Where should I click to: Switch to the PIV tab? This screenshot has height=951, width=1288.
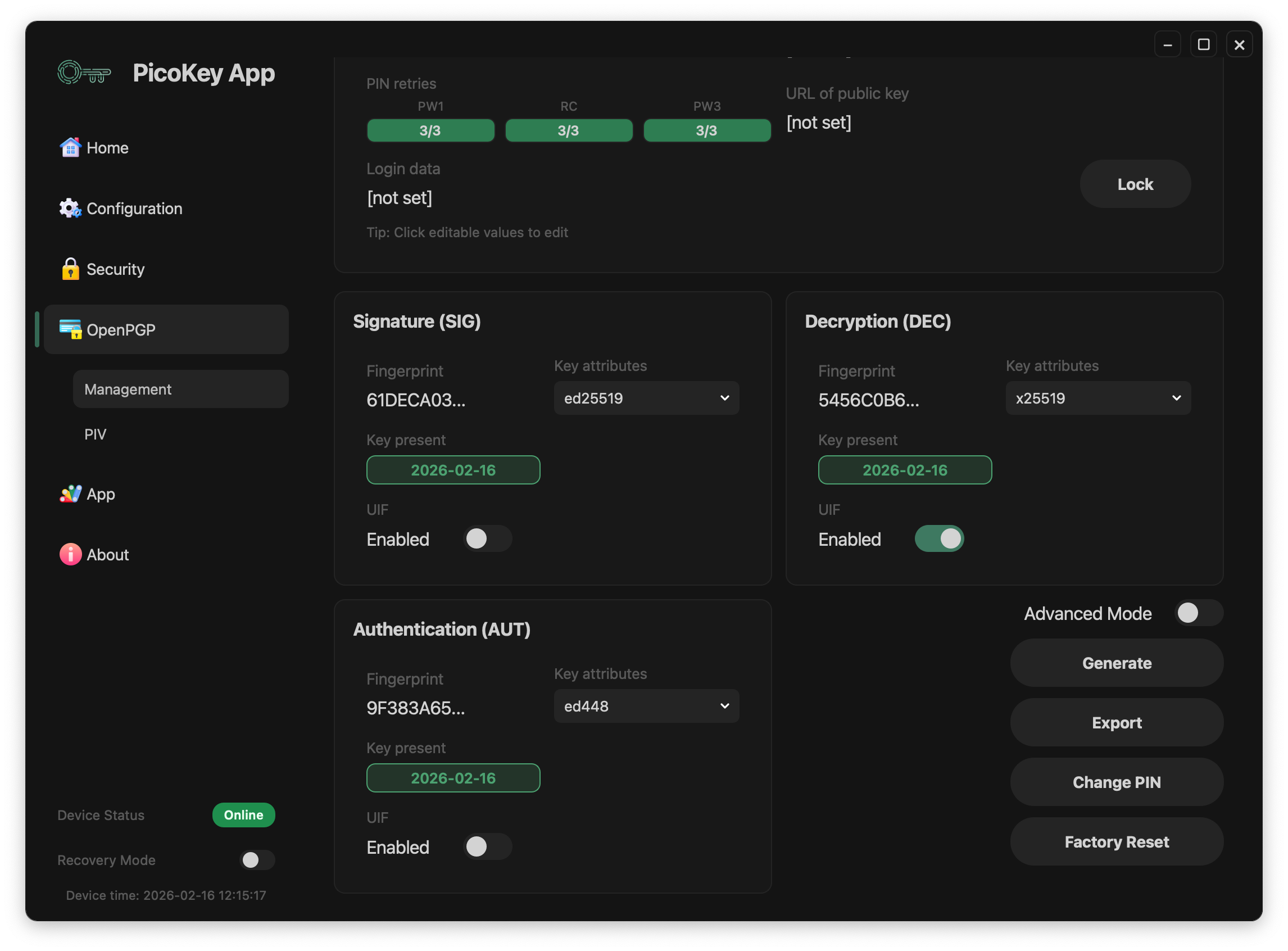tap(96, 434)
